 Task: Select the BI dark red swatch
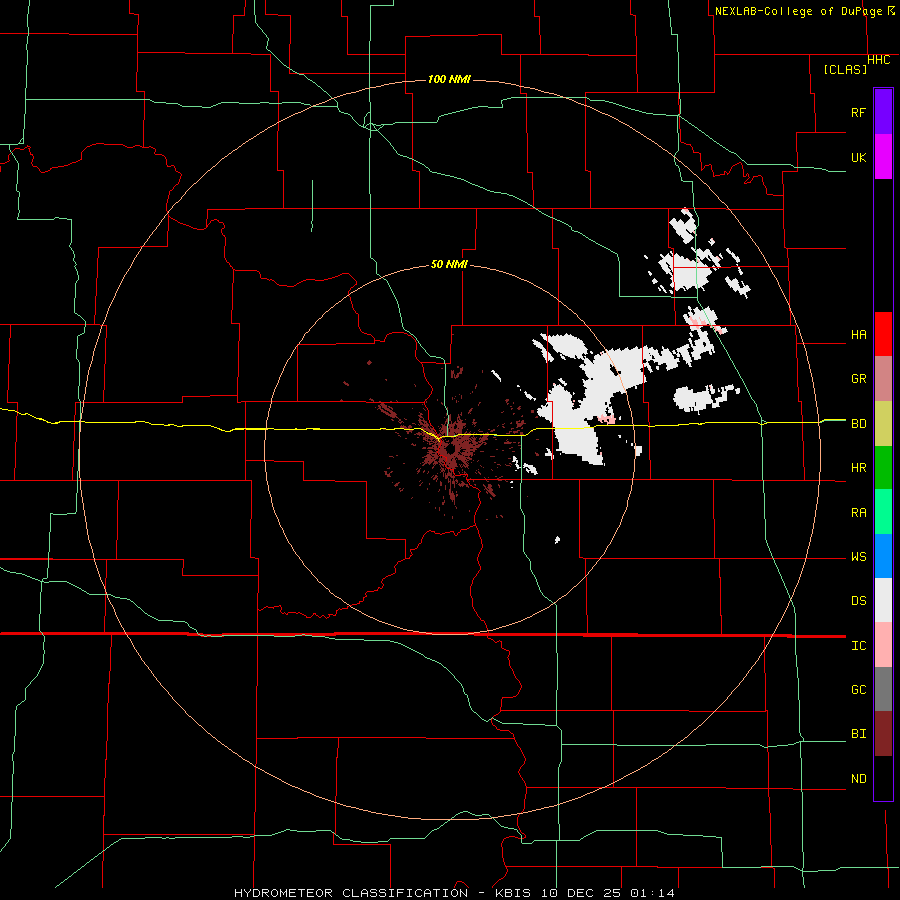883,734
